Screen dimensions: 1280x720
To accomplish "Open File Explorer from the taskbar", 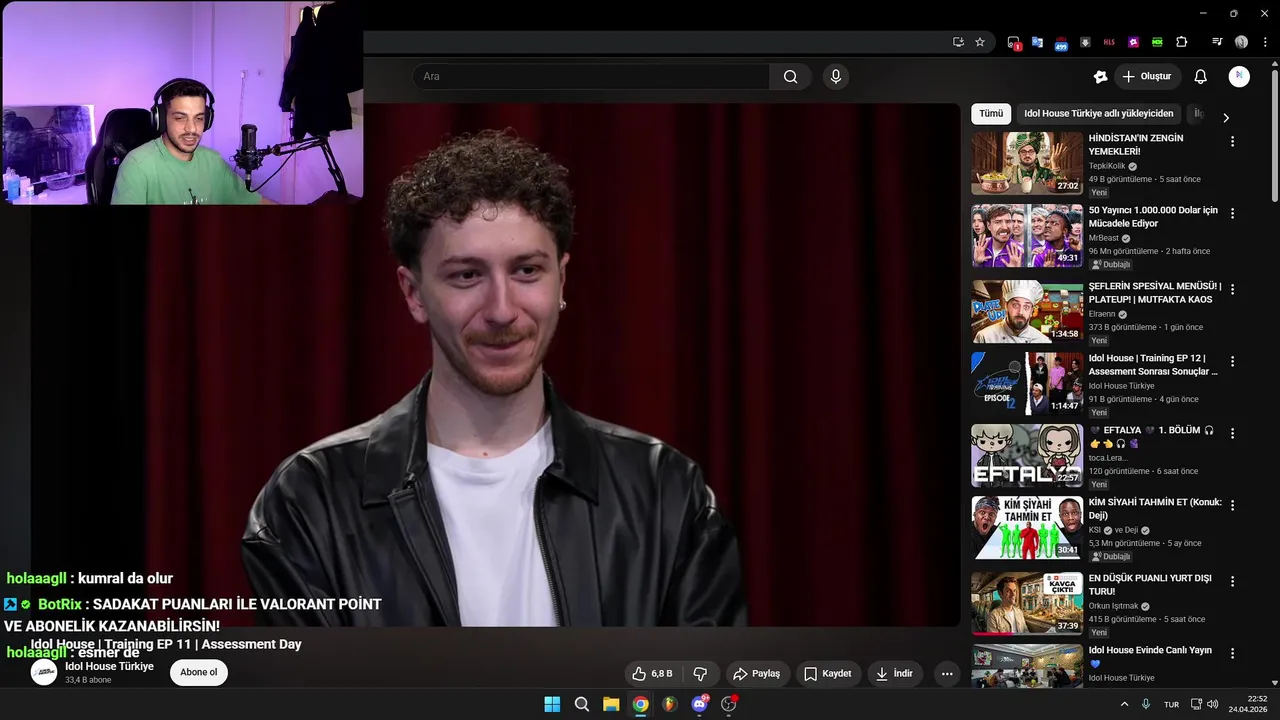I will (x=611, y=704).
